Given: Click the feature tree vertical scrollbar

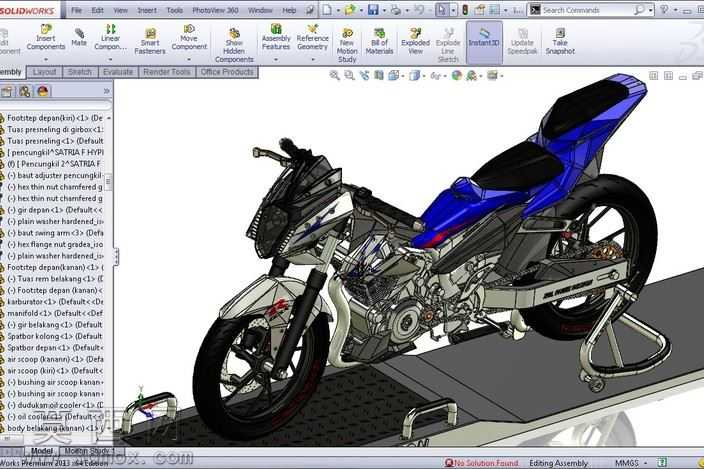Looking at the screenshot, I should point(108,182).
